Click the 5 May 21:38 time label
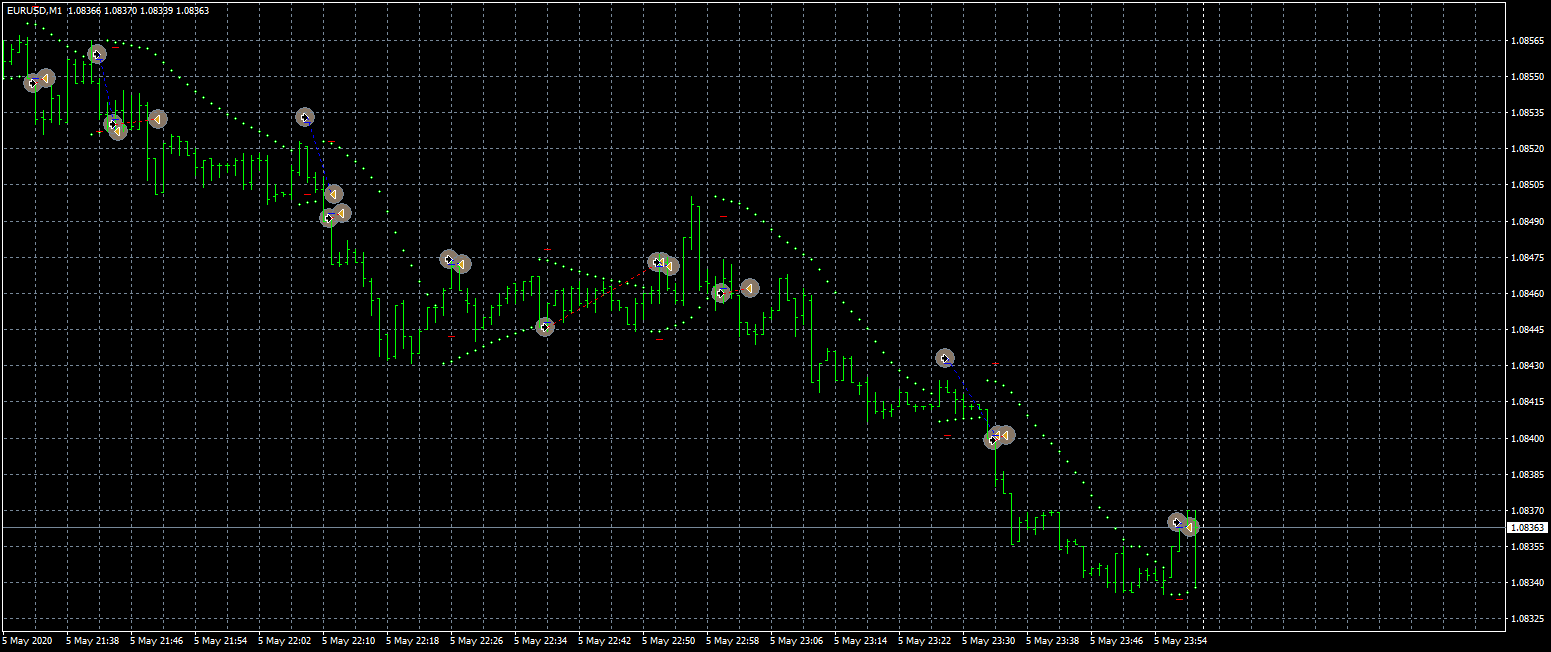Image resolution: width=1551 pixels, height=652 pixels. [x=93, y=640]
